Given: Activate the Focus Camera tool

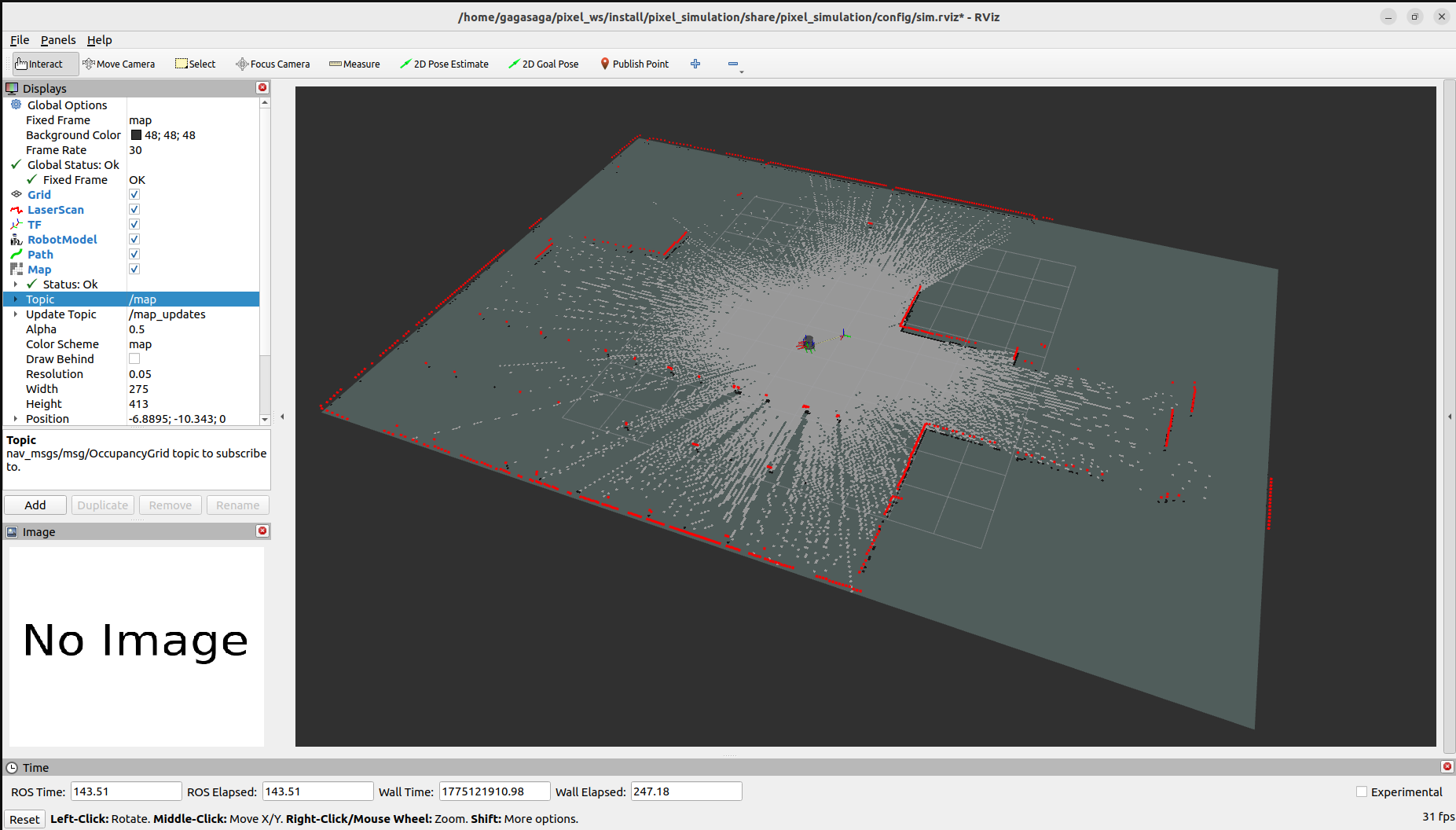Looking at the screenshot, I should (x=273, y=64).
